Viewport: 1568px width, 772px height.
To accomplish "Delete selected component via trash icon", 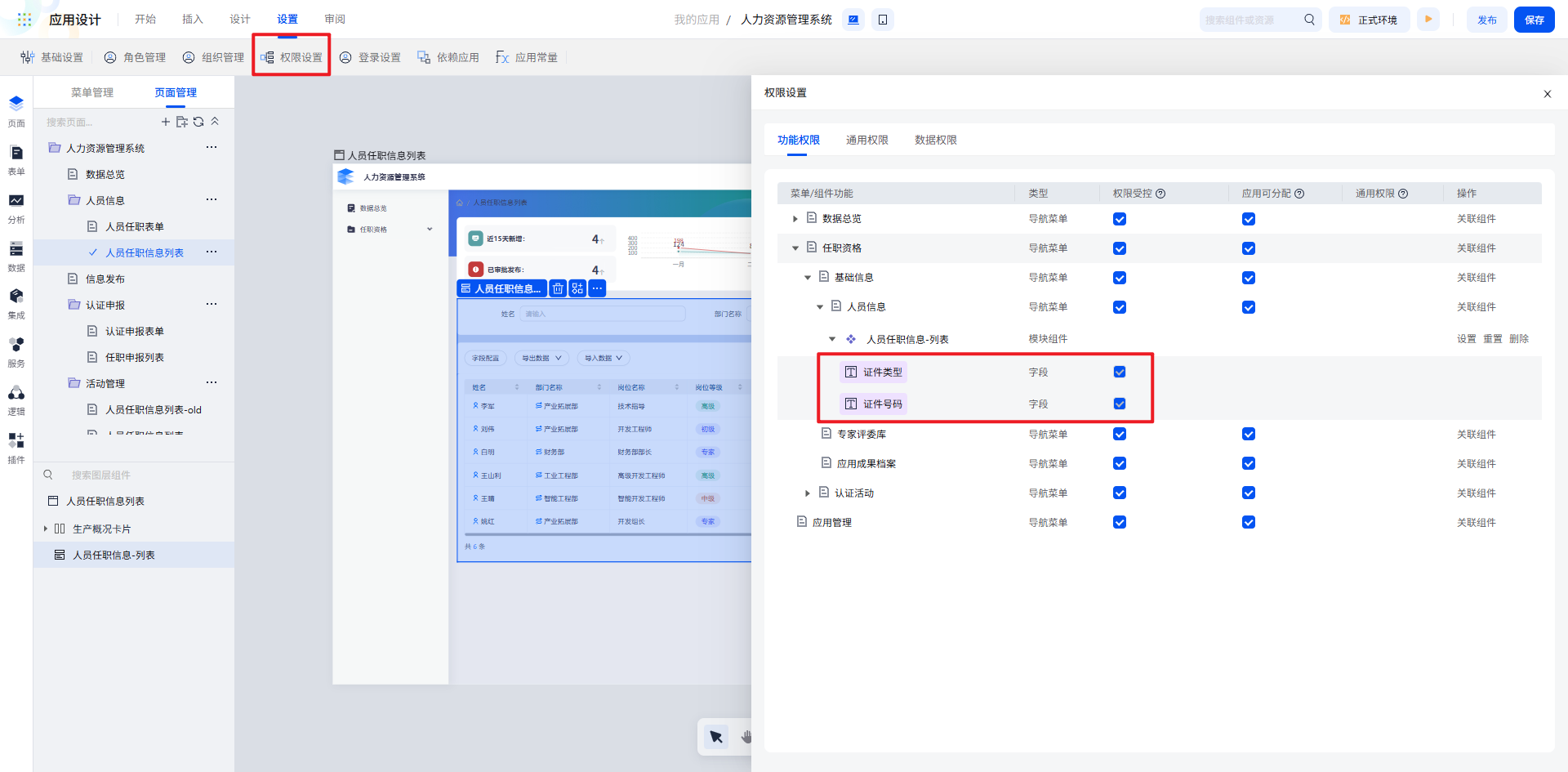I will pyautogui.click(x=558, y=288).
